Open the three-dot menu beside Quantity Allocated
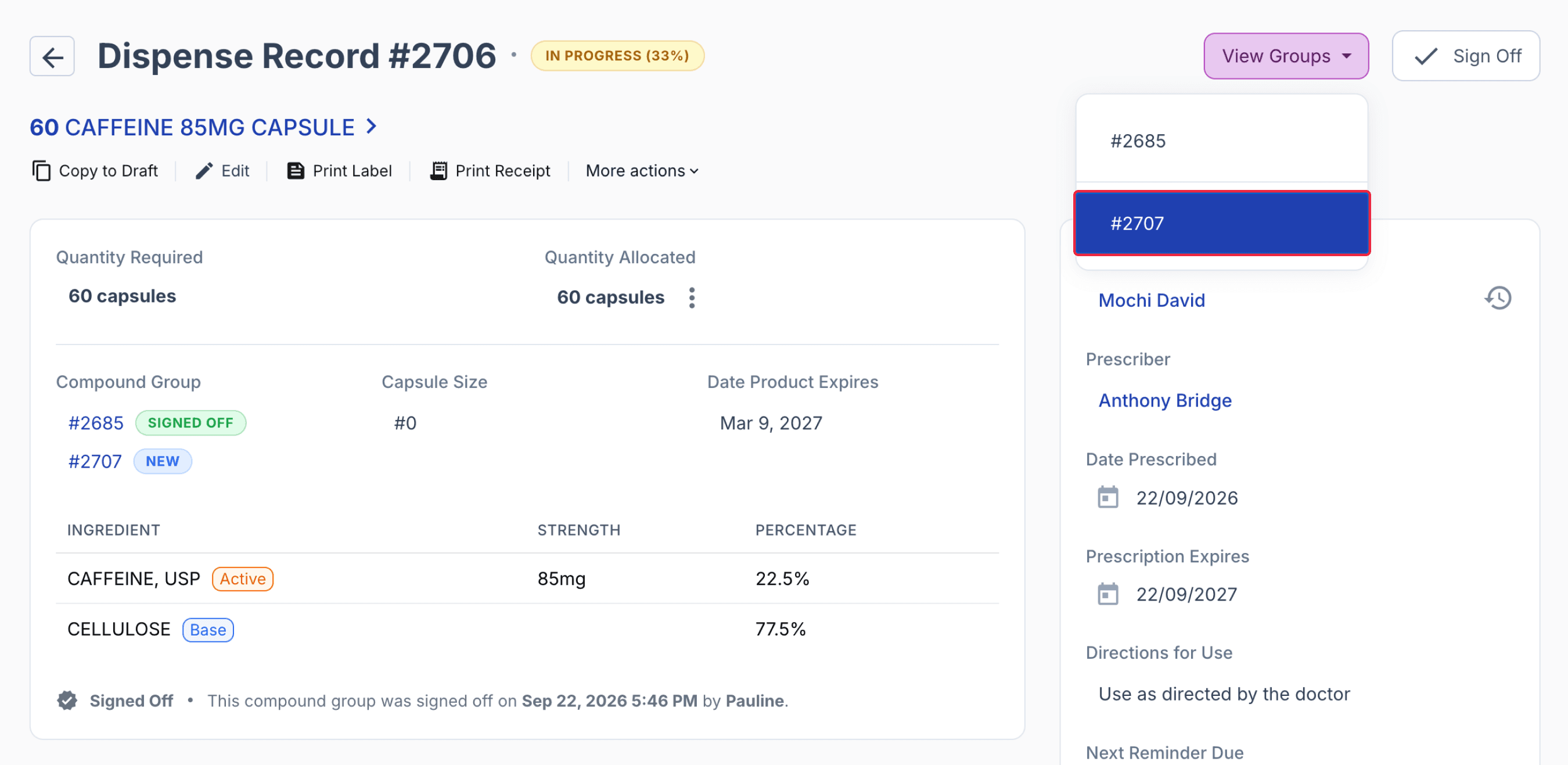Viewport: 1568px width, 765px height. (x=692, y=297)
